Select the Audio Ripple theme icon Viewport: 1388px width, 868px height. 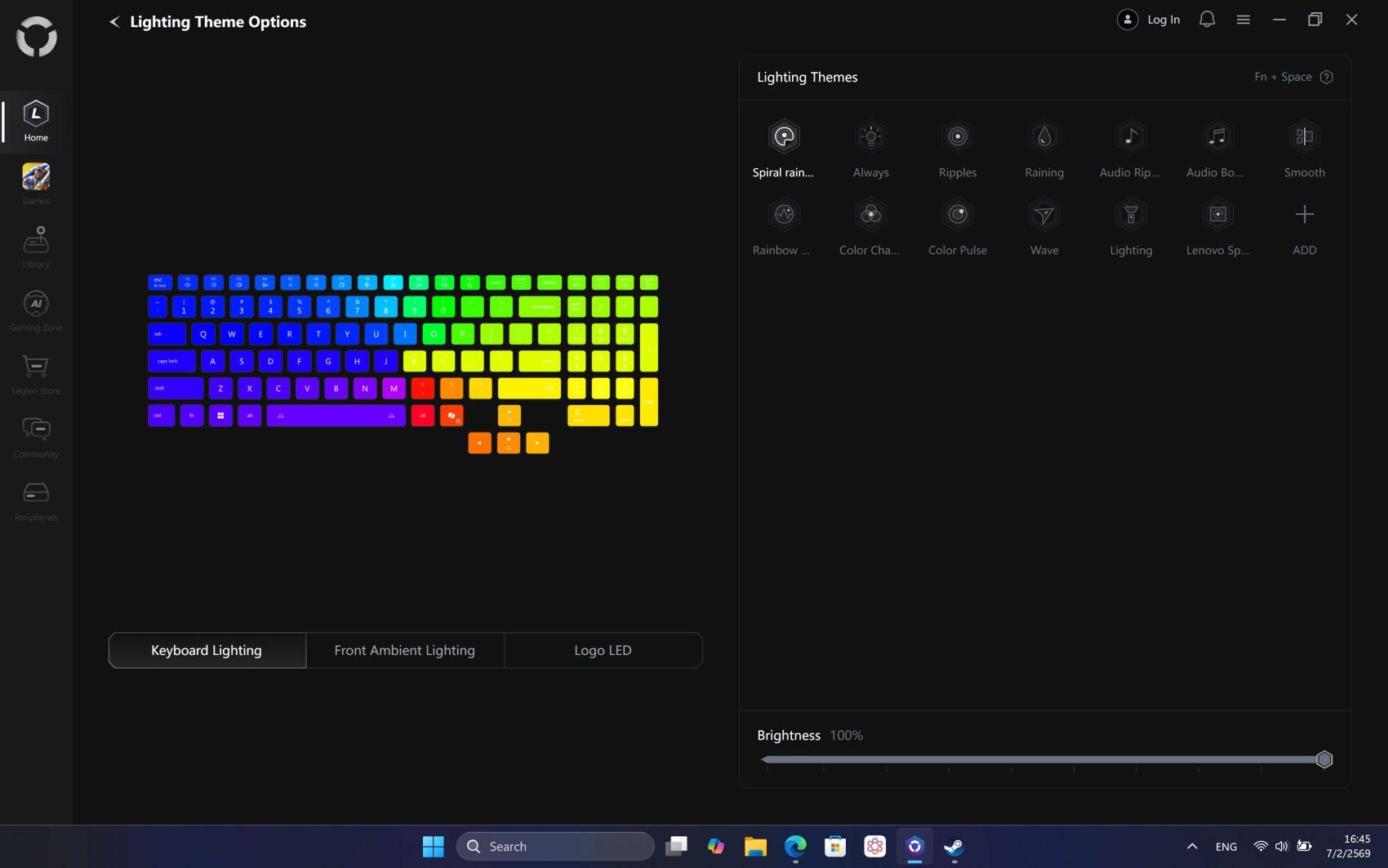tap(1131, 137)
